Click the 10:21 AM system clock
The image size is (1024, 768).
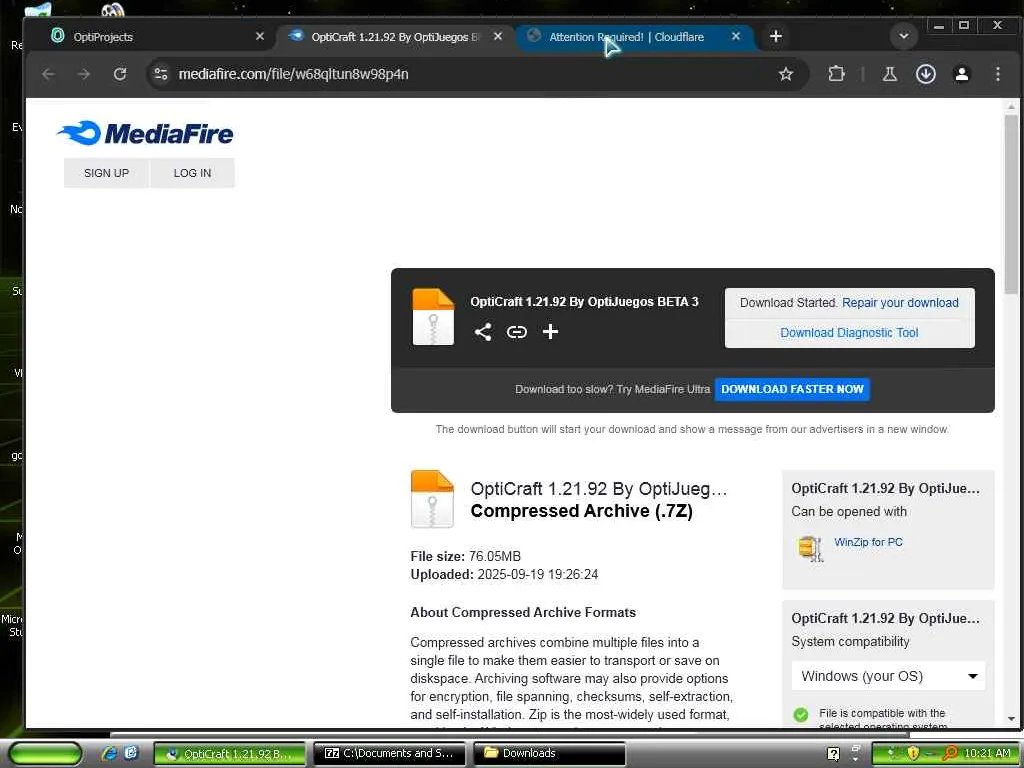[x=987, y=753]
